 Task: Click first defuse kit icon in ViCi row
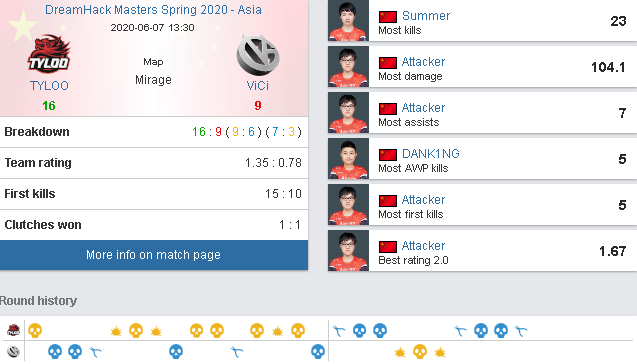coord(95,352)
